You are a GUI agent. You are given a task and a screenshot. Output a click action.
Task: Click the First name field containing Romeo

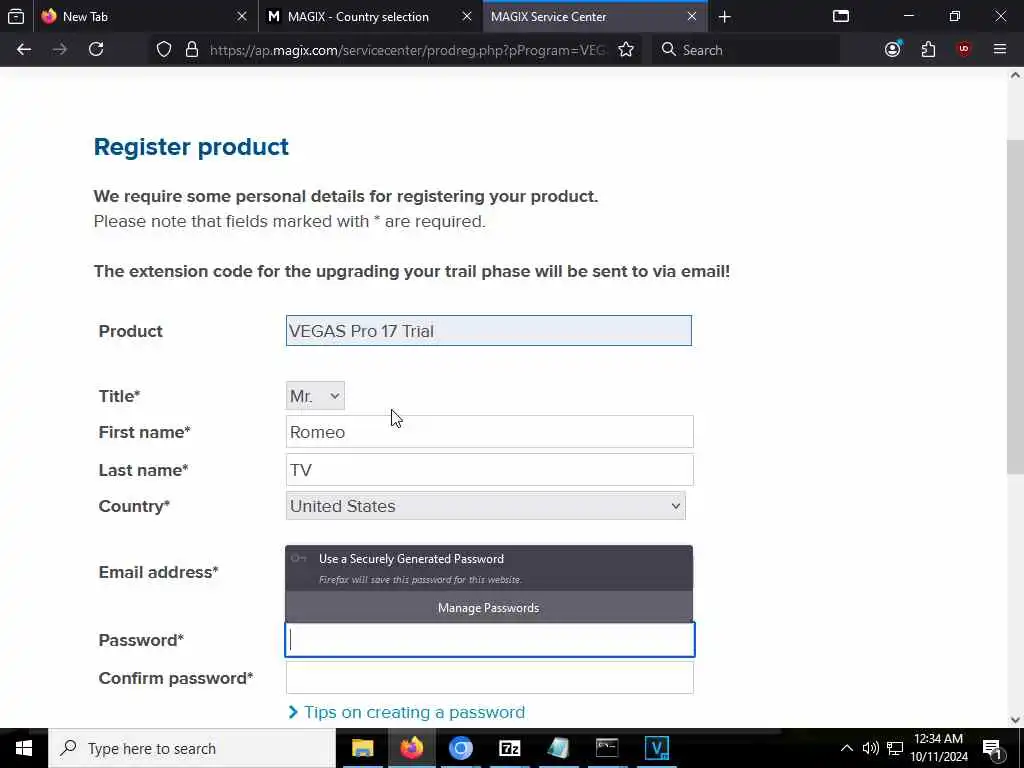click(489, 432)
